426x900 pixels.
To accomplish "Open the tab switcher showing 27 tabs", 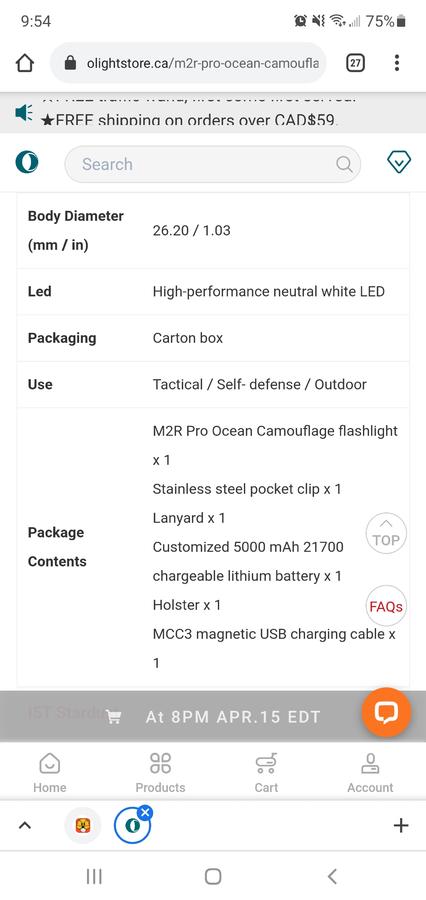I will click(x=355, y=63).
